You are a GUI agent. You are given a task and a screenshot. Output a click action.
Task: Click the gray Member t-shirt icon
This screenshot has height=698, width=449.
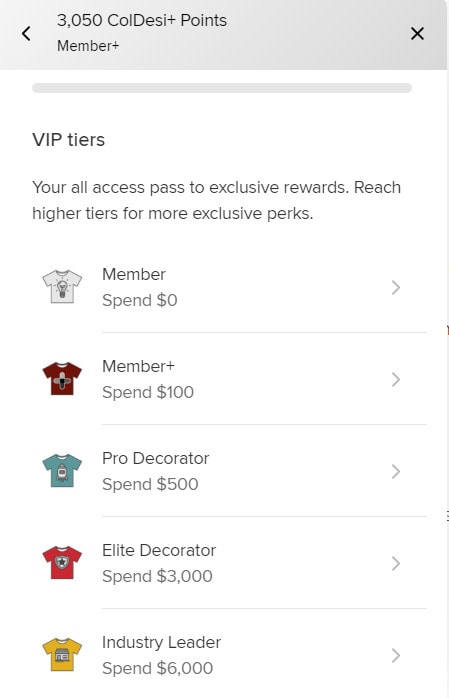[x=62, y=287]
